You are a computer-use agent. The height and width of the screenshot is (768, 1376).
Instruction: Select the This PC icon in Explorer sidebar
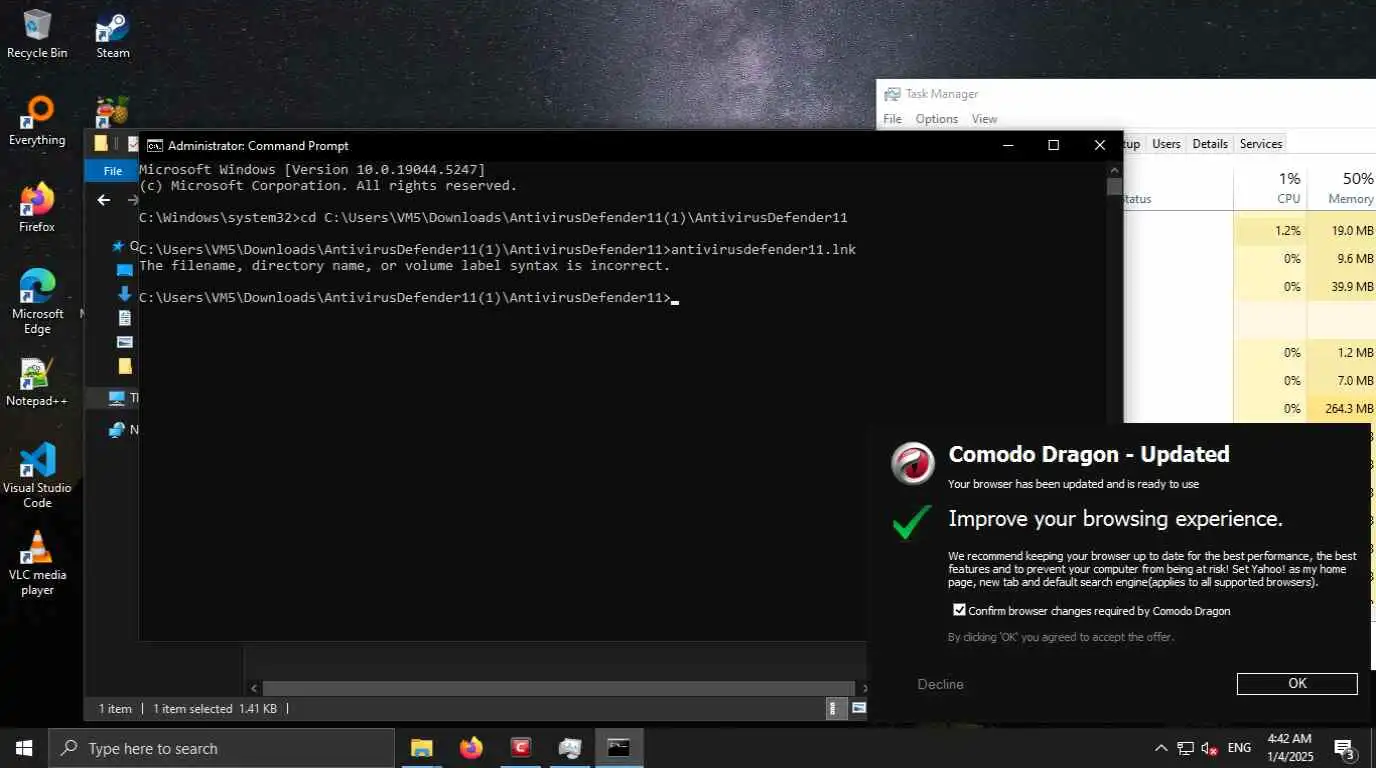point(117,397)
